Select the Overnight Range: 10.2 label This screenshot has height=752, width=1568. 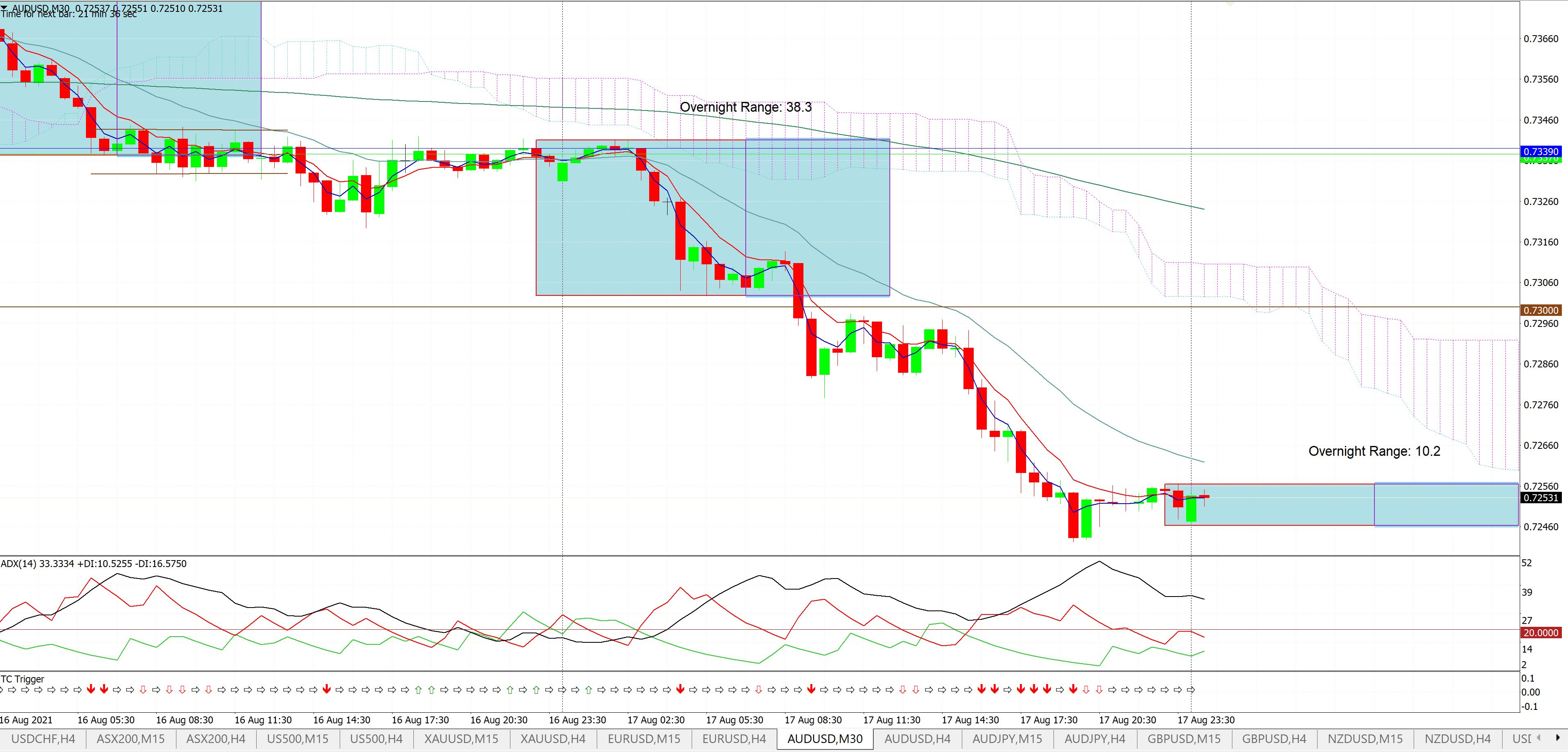point(1374,451)
